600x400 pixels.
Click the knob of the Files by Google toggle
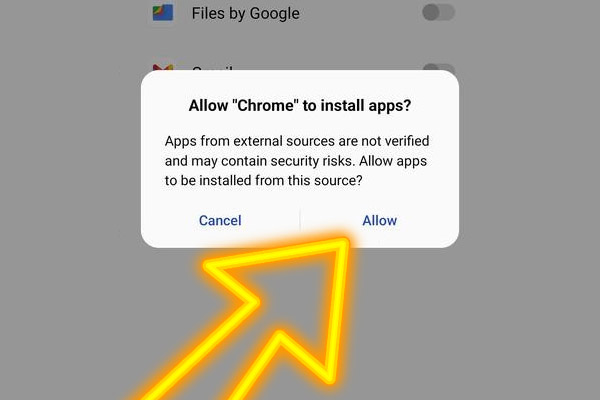click(x=431, y=13)
